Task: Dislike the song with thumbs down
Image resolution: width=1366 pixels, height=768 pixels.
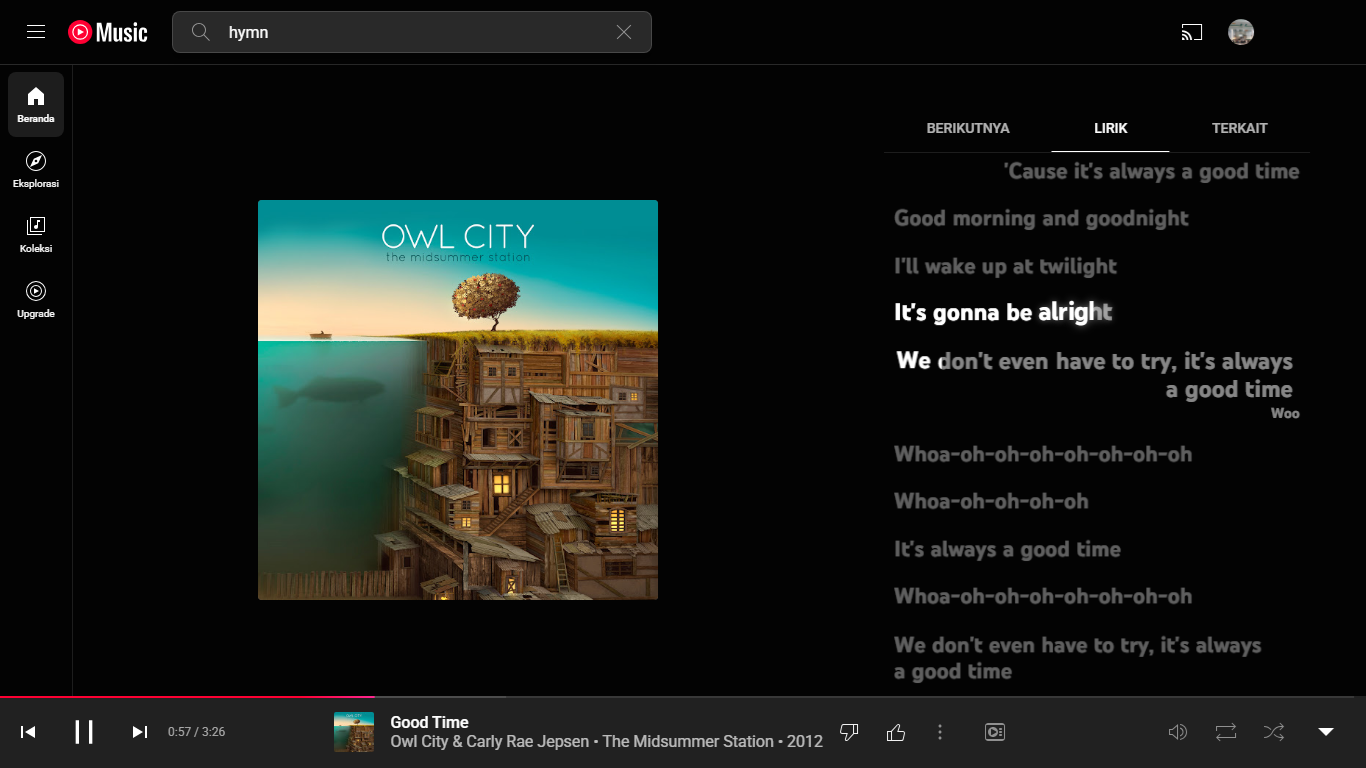Action: pyautogui.click(x=850, y=732)
